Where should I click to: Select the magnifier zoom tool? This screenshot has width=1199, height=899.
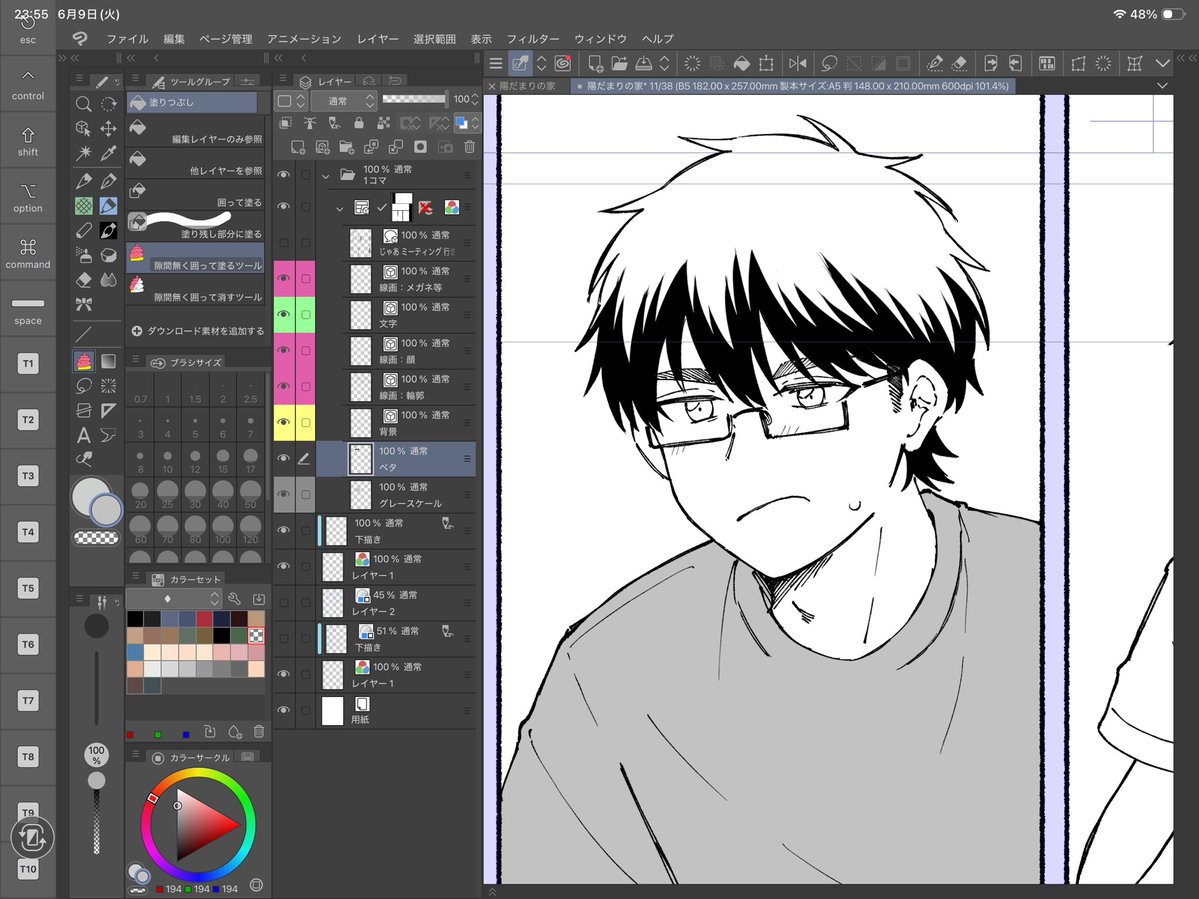tap(83, 104)
